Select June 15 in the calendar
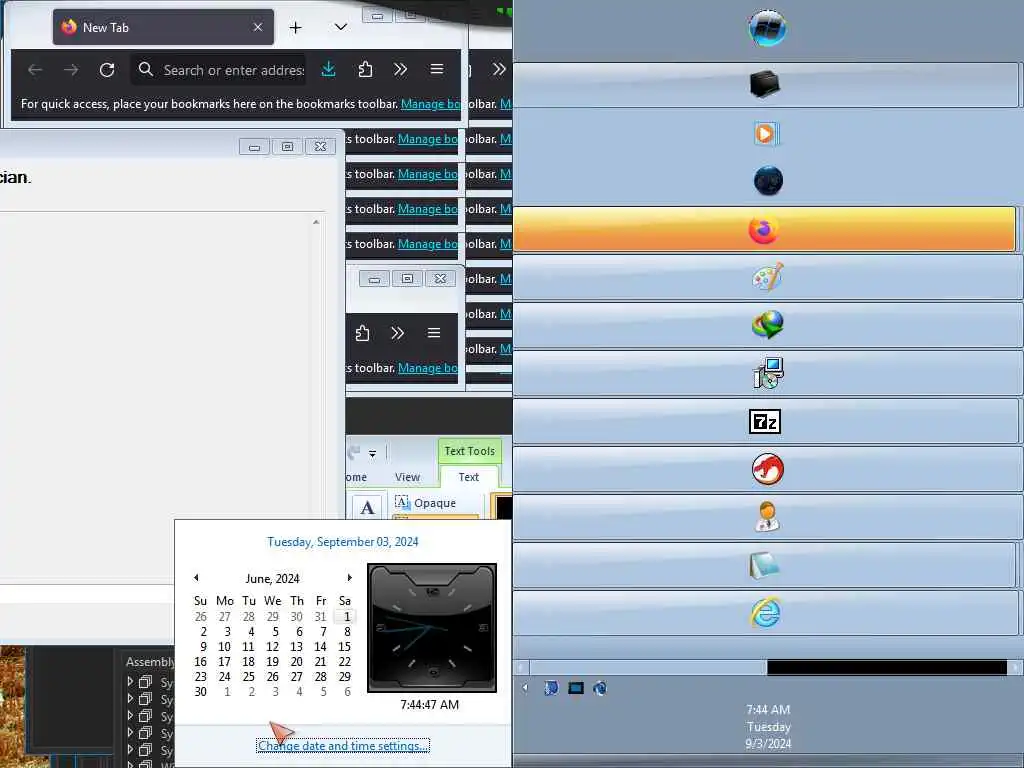The height and width of the screenshot is (768, 1024). pyautogui.click(x=344, y=647)
